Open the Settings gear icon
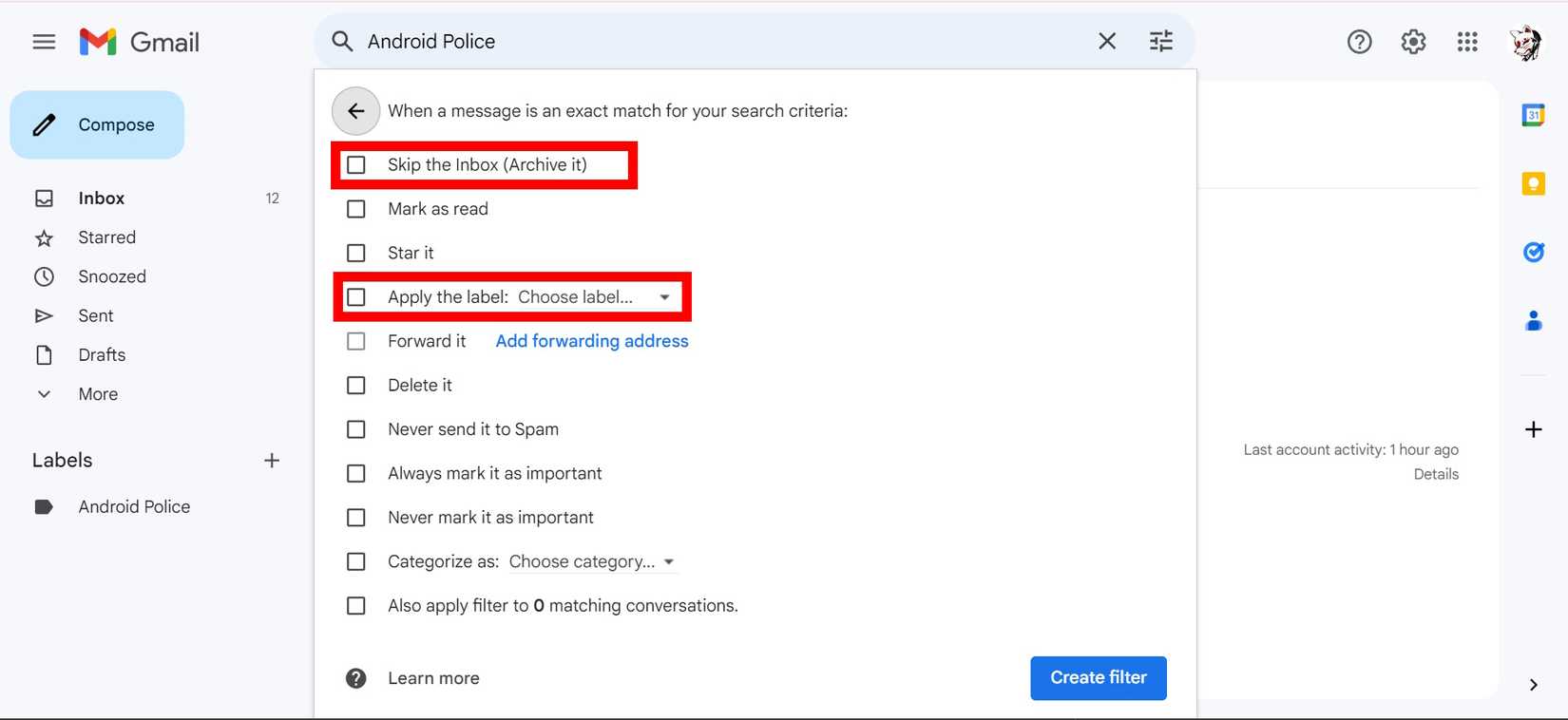 1413,42
